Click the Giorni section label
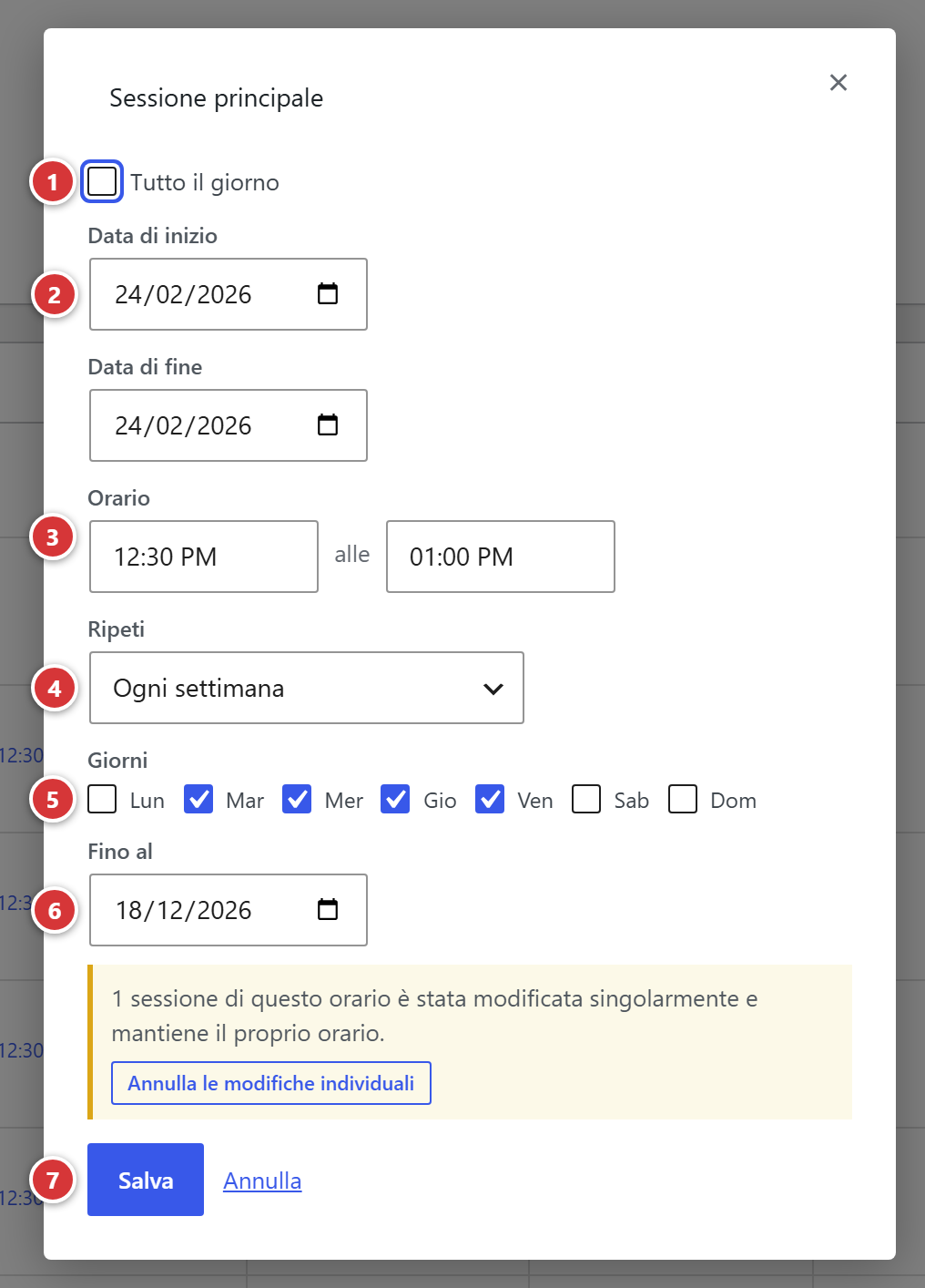 point(117,760)
